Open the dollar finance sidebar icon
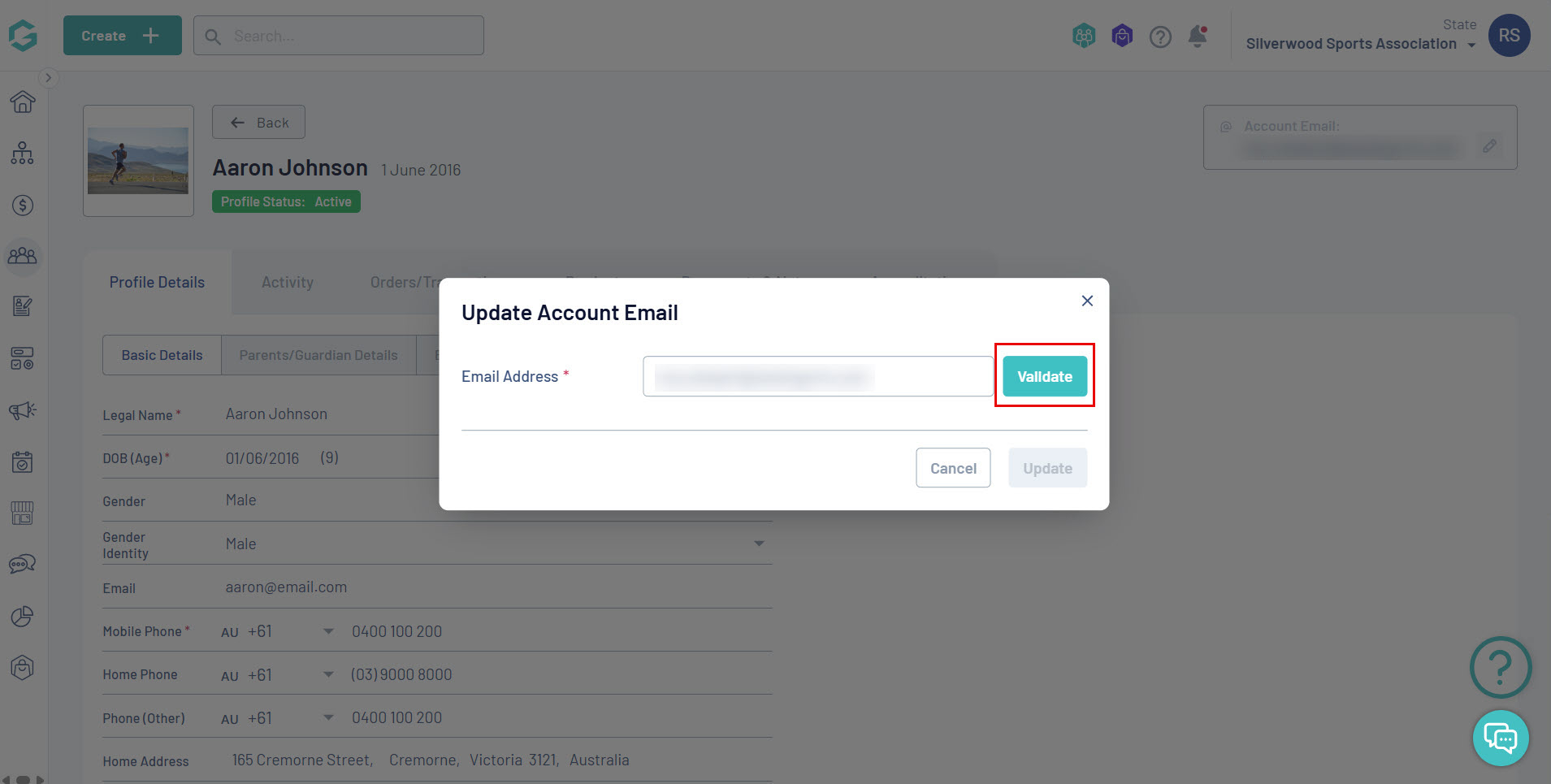Image resolution: width=1551 pixels, height=784 pixels. [23, 205]
